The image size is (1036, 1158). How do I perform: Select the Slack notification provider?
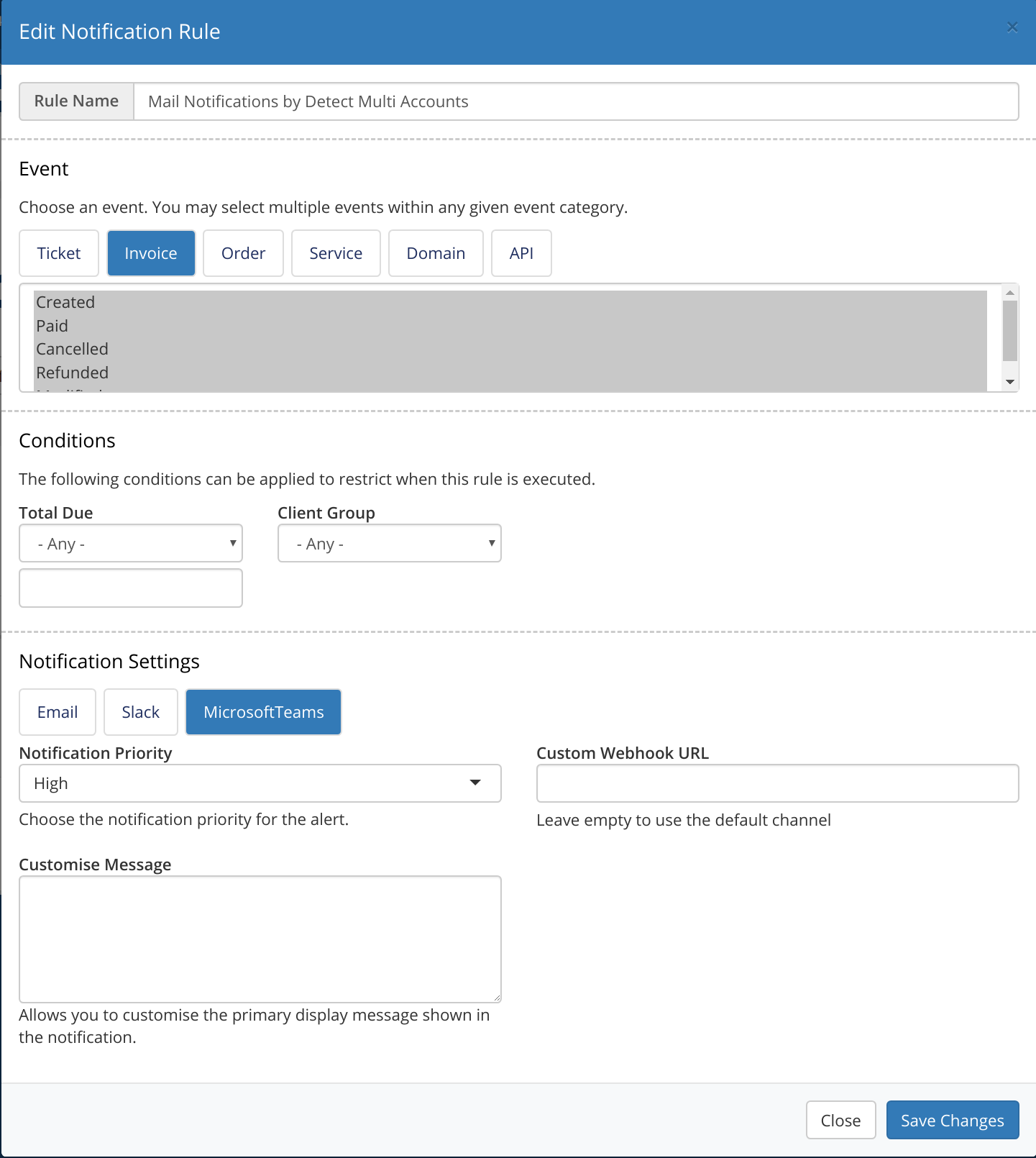pyautogui.click(x=141, y=712)
